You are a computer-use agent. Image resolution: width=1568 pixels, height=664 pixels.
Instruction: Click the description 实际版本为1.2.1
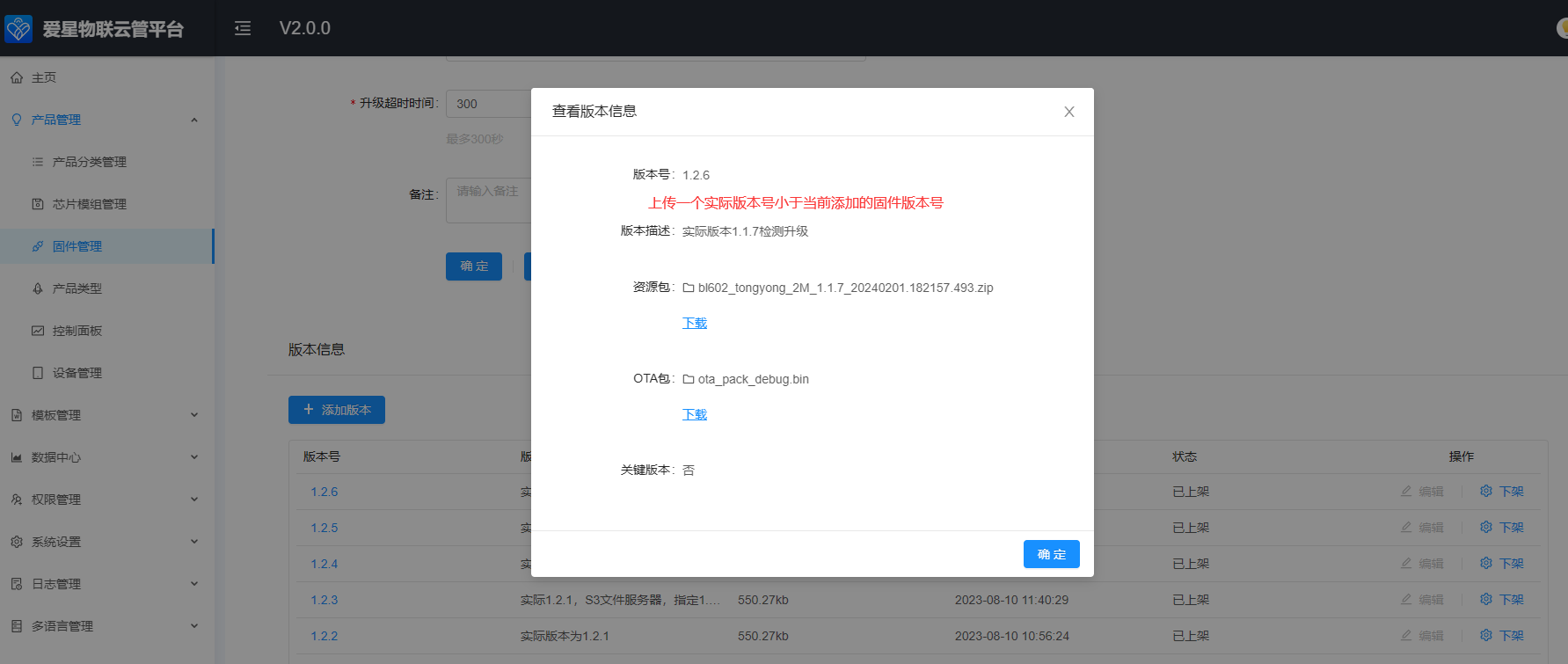pos(565,636)
